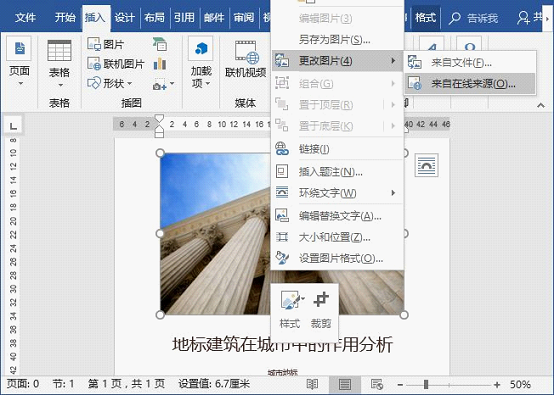The height and width of the screenshot is (395, 554).
Task: Click the Online Pictures (联机图片) button
Action: coord(116,64)
